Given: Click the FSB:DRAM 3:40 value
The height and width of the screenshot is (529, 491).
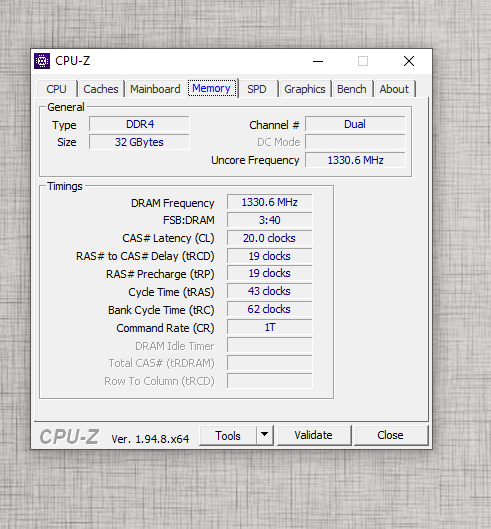Looking at the screenshot, I should pos(270,220).
